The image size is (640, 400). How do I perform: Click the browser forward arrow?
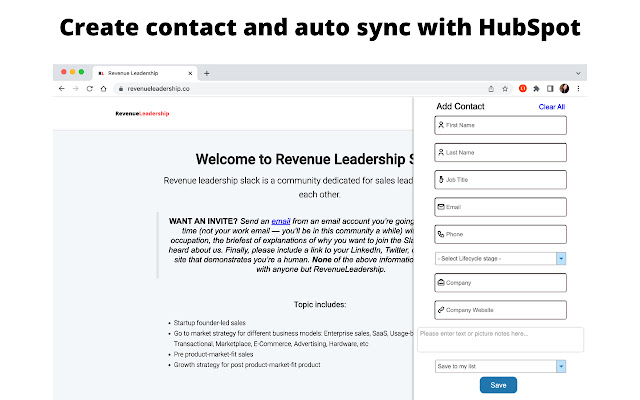[x=76, y=89]
